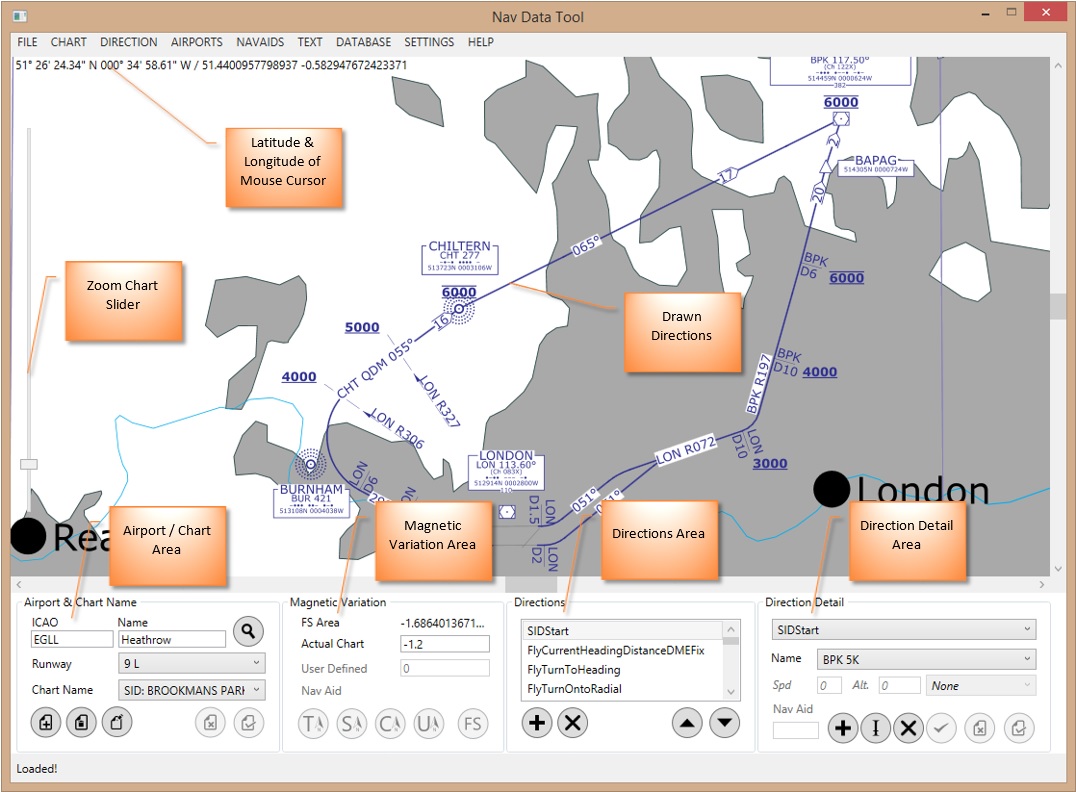Open the TEXT menu
Image resolution: width=1076 pixels, height=792 pixels.
tap(309, 42)
